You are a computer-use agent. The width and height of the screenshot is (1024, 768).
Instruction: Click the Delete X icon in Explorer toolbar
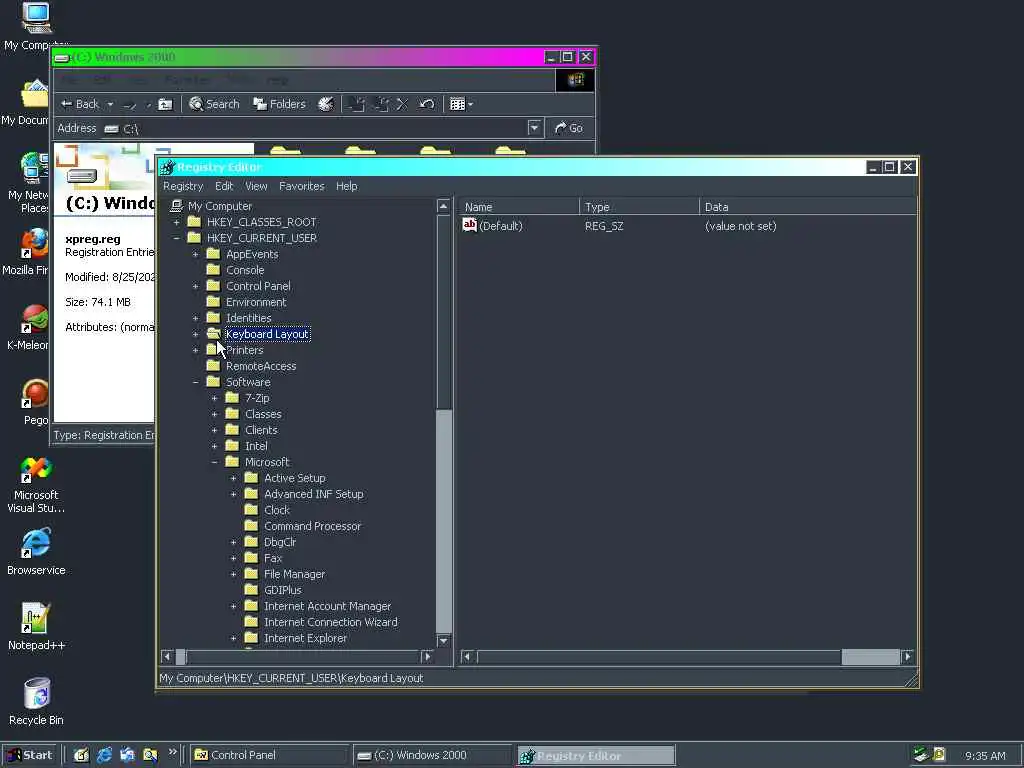tap(402, 104)
